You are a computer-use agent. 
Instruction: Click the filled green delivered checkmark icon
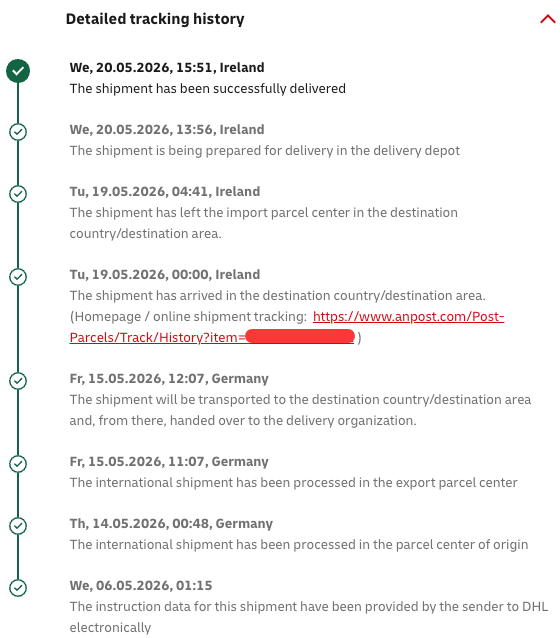18,71
